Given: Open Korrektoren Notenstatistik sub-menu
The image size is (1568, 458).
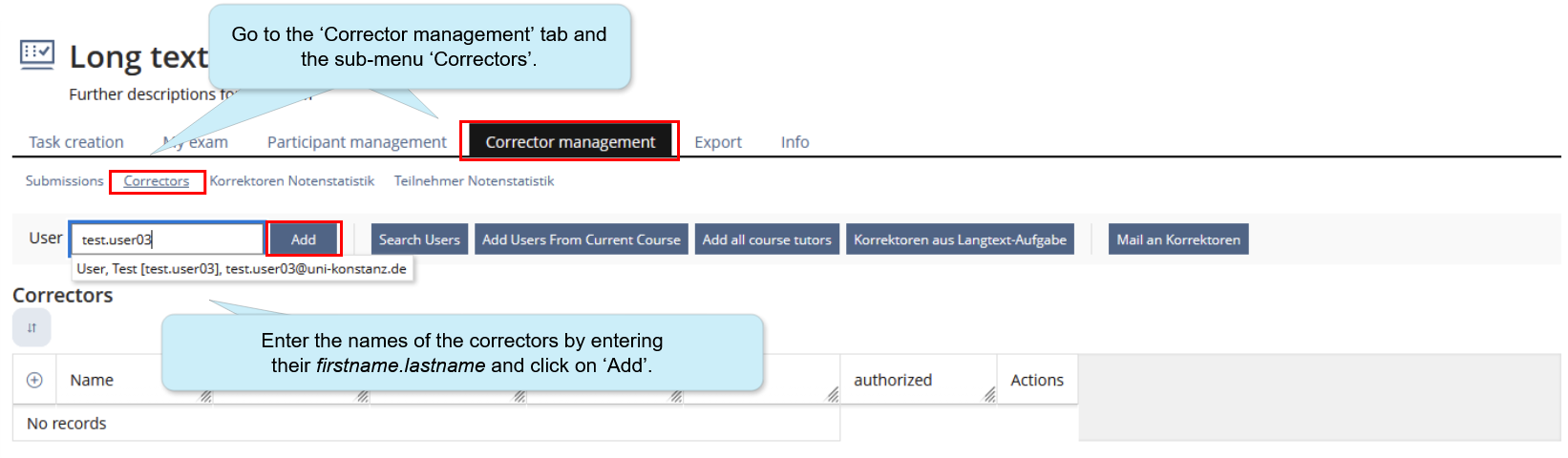Looking at the screenshot, I should (x=292, y=181).
